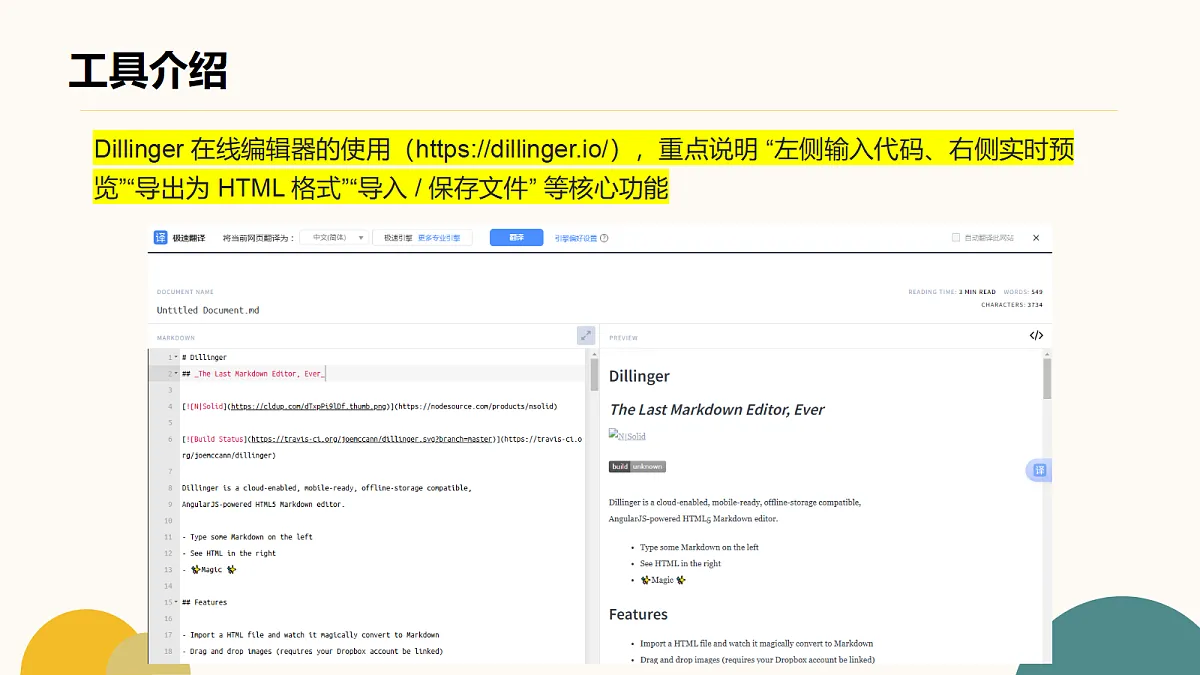Toggle the HTML code view icon
This screenshot has width=1200, height=675.
pos(1036,335)
